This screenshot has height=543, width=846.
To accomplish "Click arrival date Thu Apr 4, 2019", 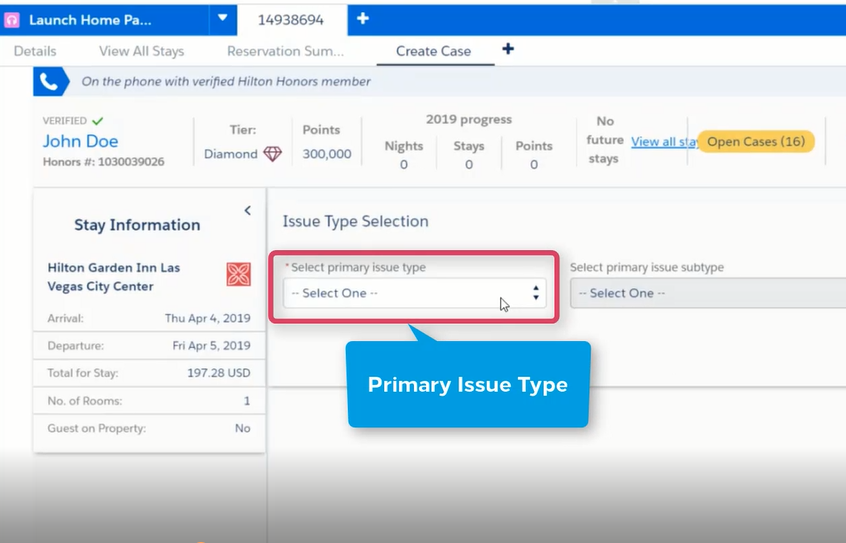I will click(208, 318).
